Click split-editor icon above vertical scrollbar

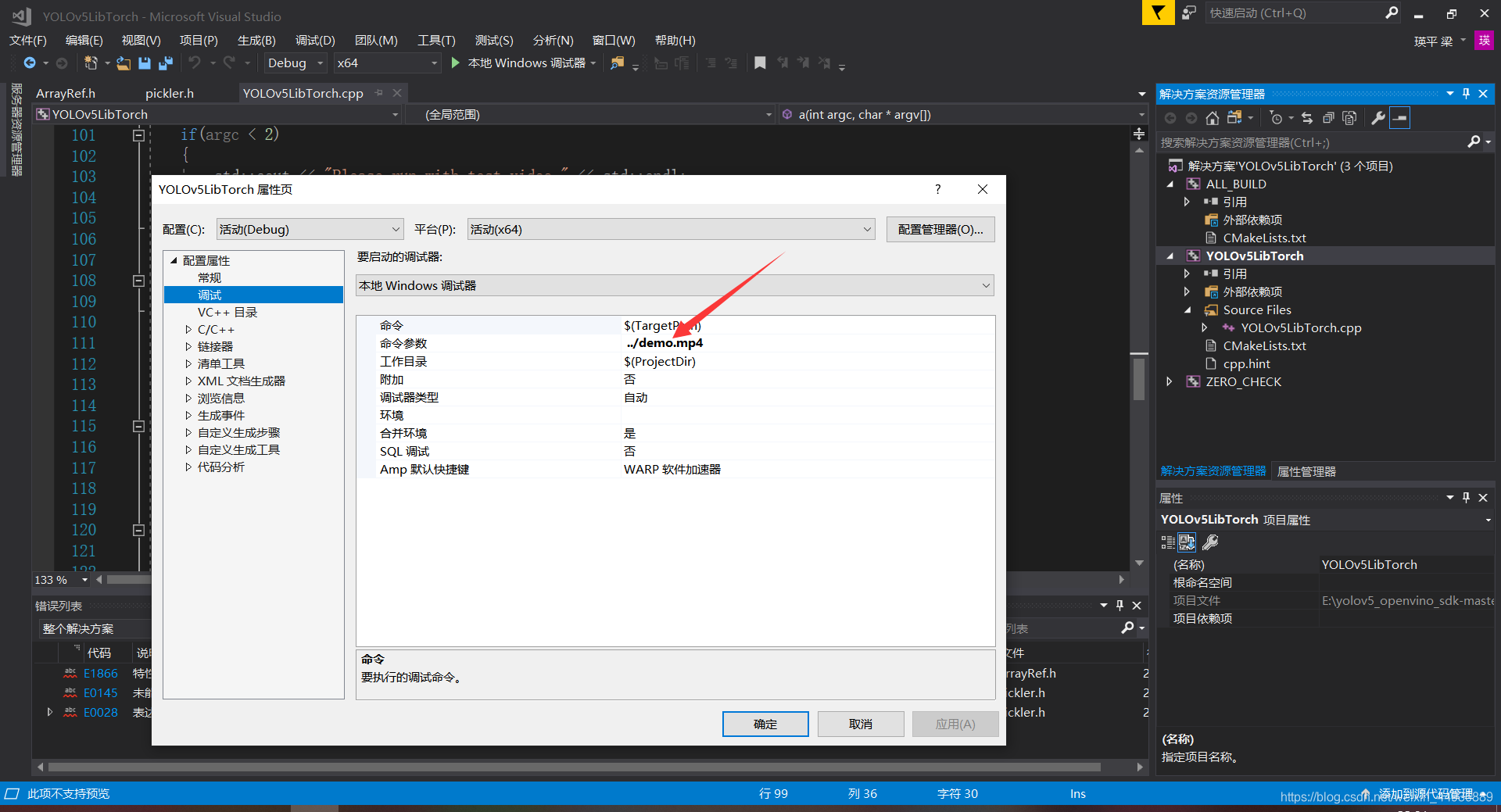click(x=1139, y=134)
